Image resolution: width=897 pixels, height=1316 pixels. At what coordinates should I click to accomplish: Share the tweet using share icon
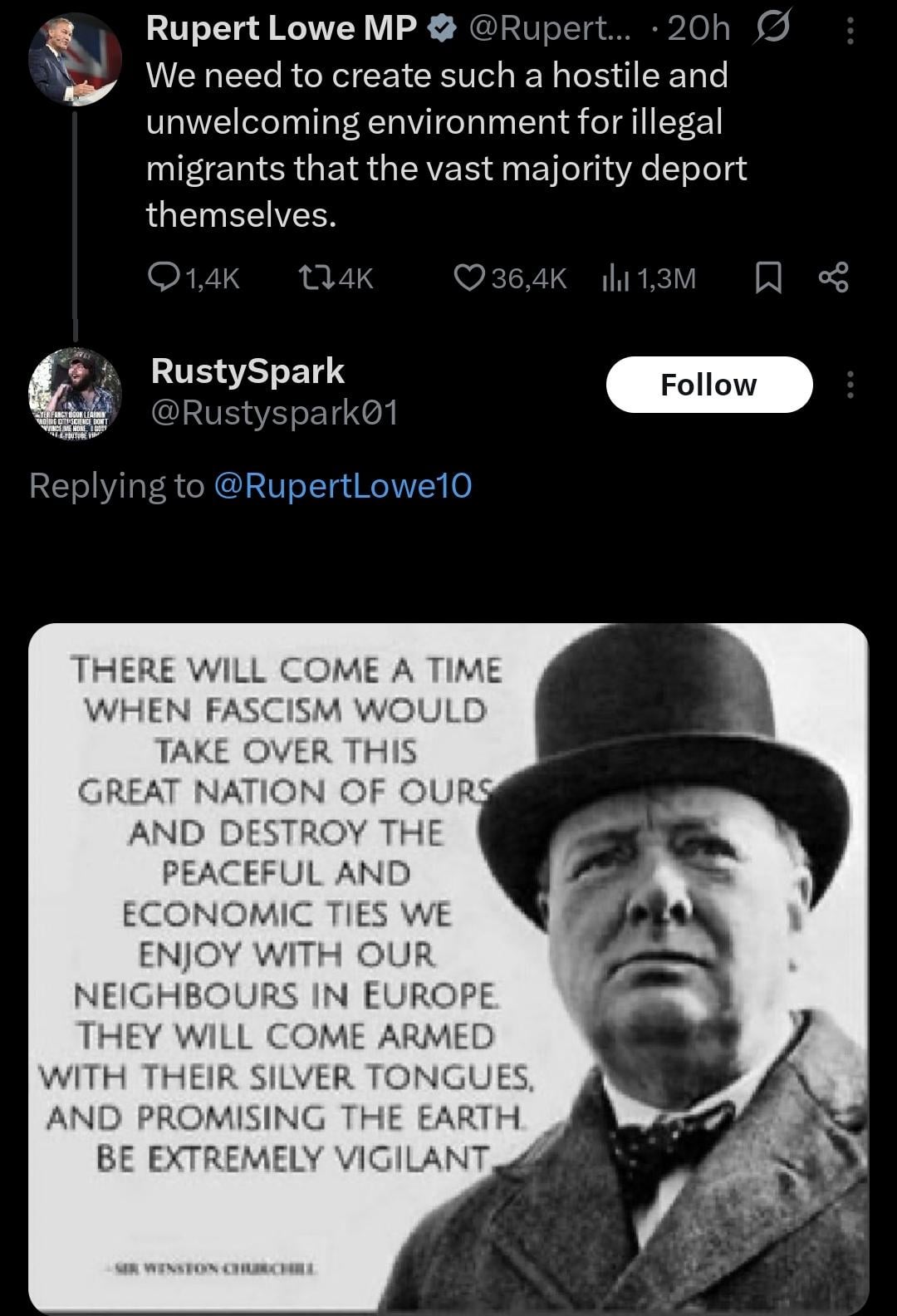click(833, 277)
